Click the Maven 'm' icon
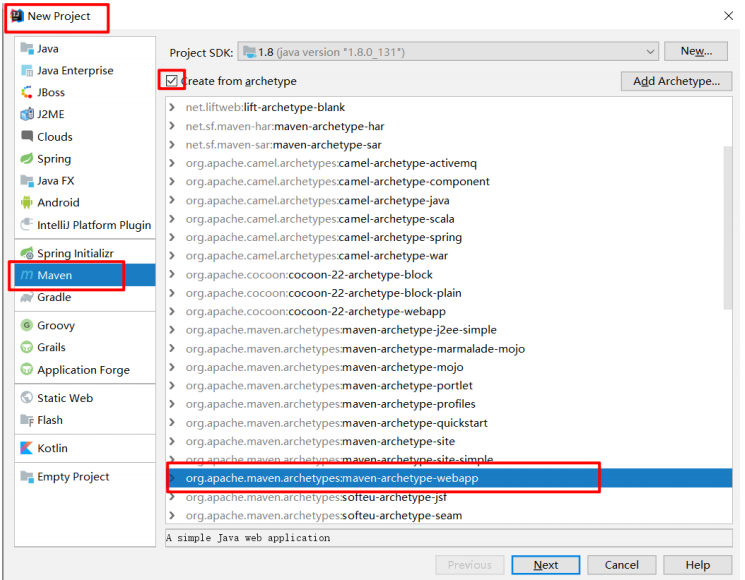The width and height of the screenshot is (745, 580). point(27,275)
